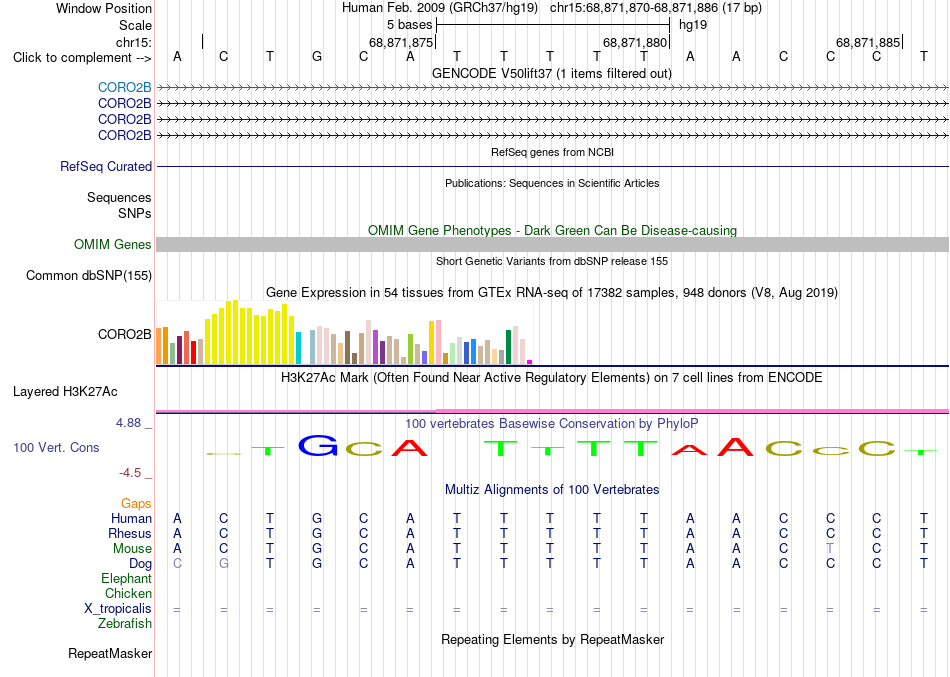The image size is (950, 677).
Task: Click the 68,871,885 ruler coordinate
Action: pyautogui.click(x=868, y=42)
